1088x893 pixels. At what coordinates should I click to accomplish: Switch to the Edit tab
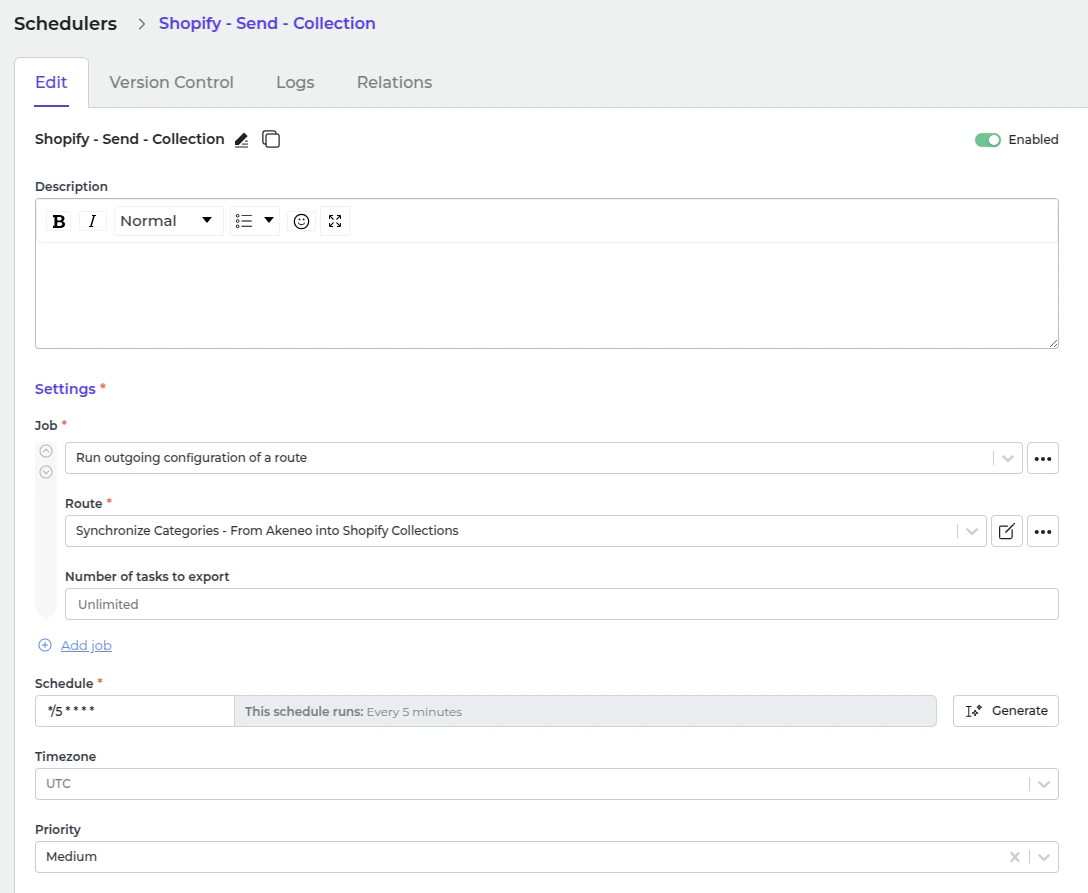pyautogui.click(x=51, y=83)
